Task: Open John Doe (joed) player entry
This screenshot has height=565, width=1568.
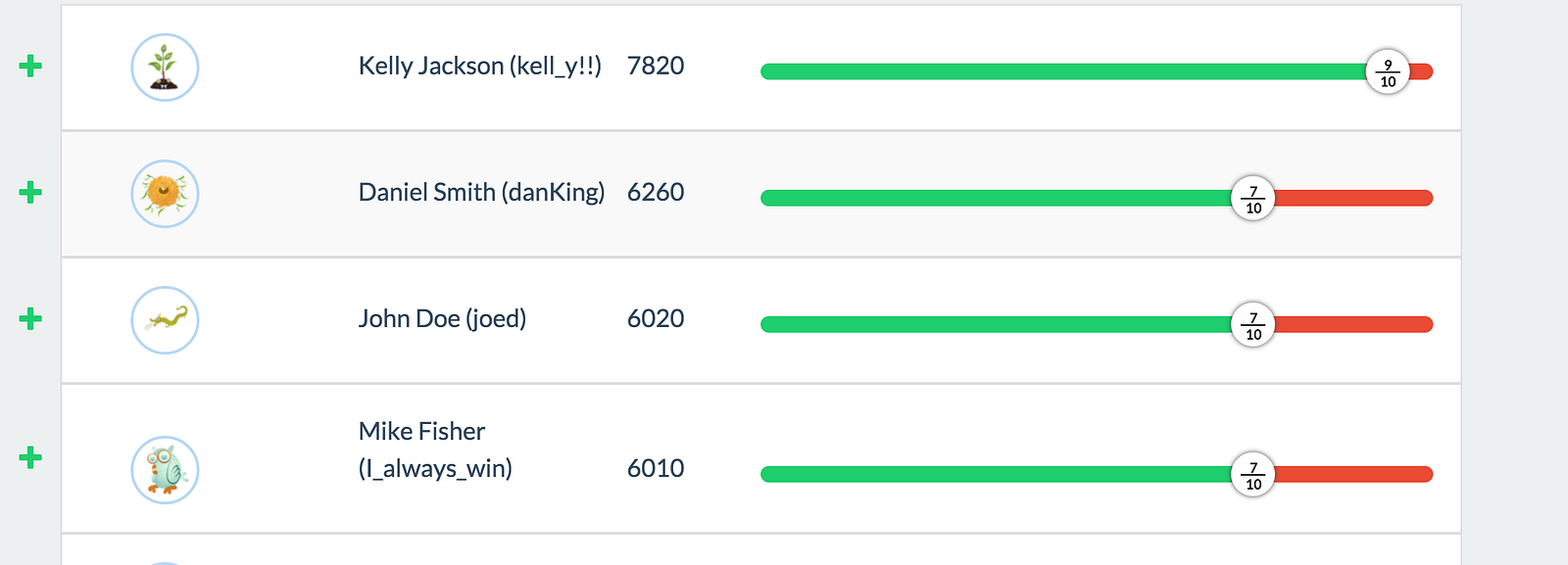Action: 442,318
